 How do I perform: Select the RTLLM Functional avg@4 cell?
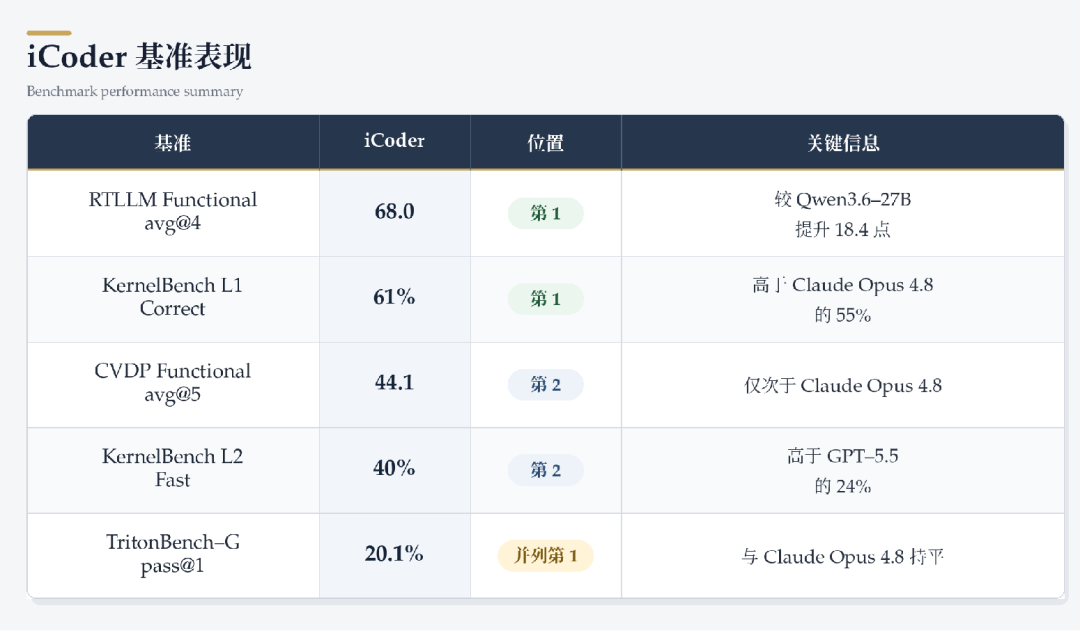[x=173, y=211]
